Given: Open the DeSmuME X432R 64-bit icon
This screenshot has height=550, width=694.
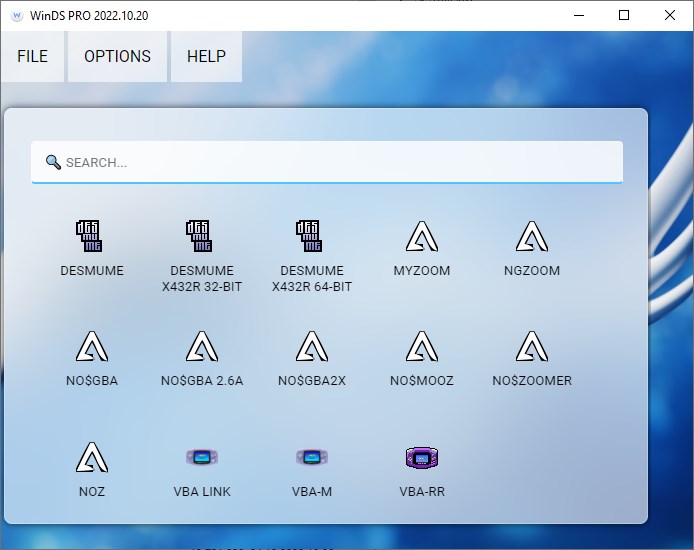Looking at the screenshot, I should (309, 236).
